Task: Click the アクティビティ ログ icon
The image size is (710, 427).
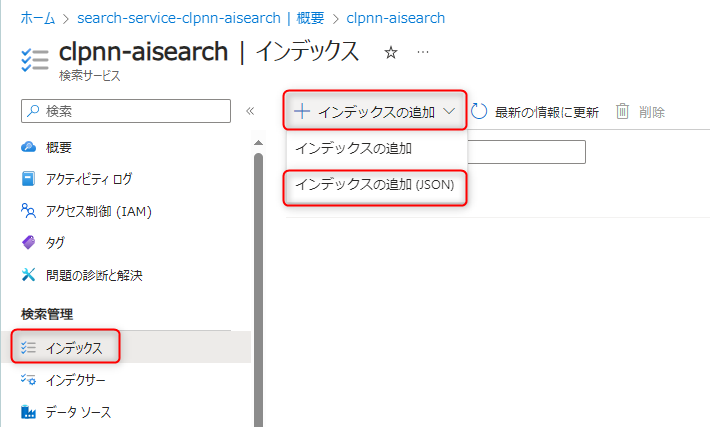Action: pyautogui.click(x=28, y=179)
